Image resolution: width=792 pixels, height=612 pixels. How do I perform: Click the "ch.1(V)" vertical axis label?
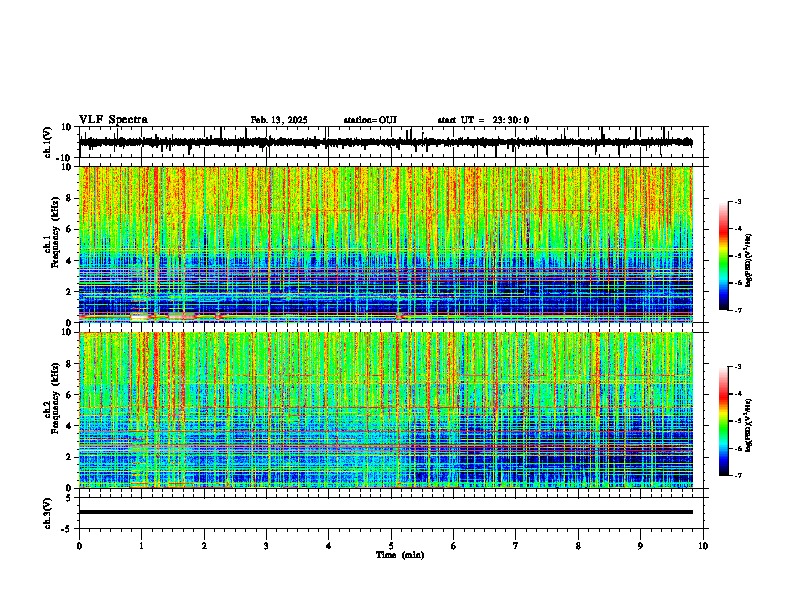point(48,142)
